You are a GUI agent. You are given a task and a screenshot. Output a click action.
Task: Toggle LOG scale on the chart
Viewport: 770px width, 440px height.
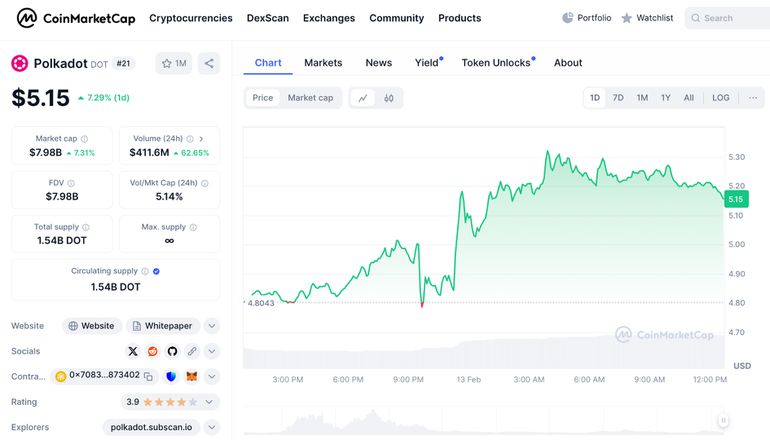pyautogui.click(x=720, y=98)
